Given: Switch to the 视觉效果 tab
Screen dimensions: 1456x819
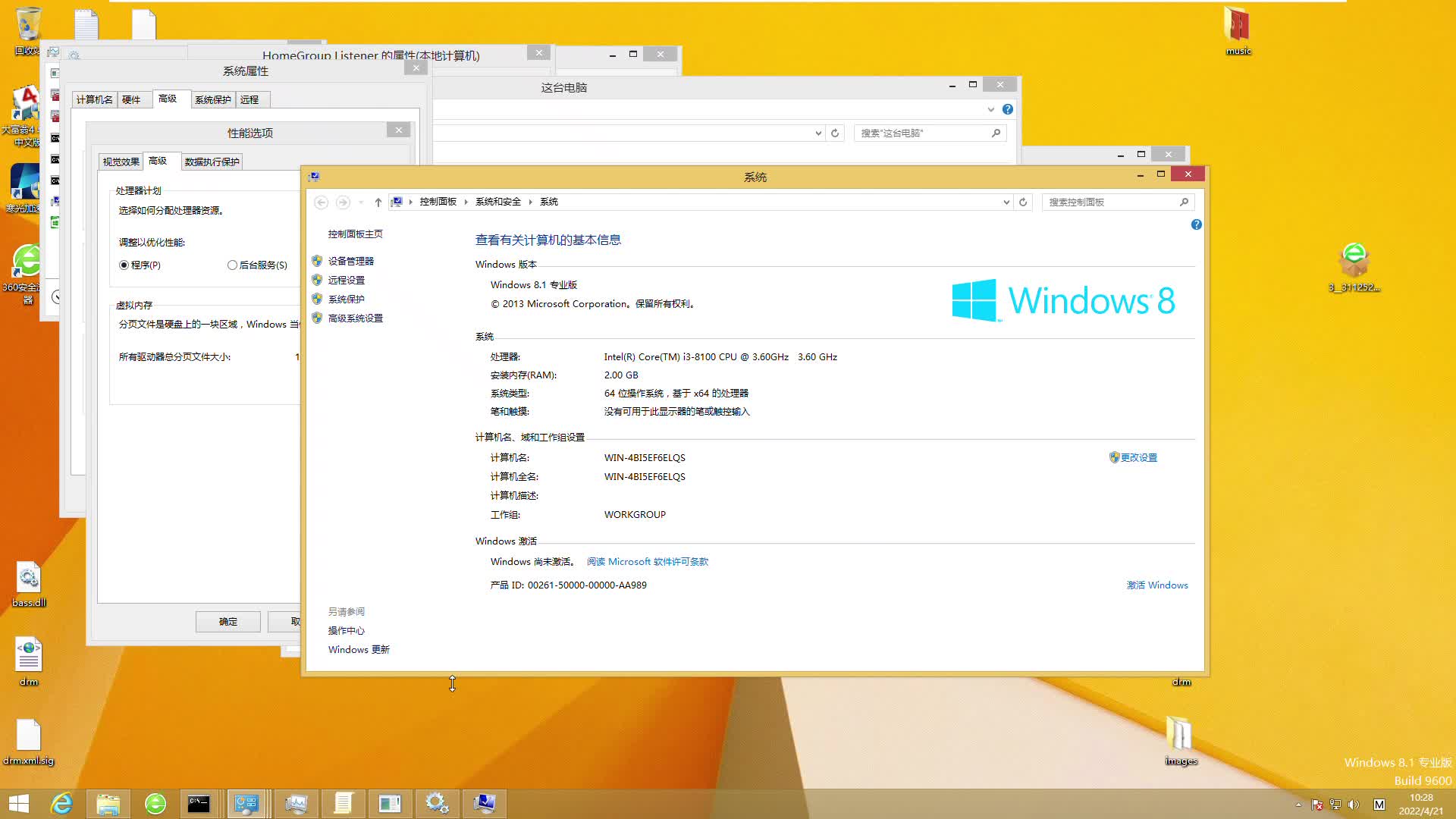Looking at the screenshot, I should tap(121, 162).
